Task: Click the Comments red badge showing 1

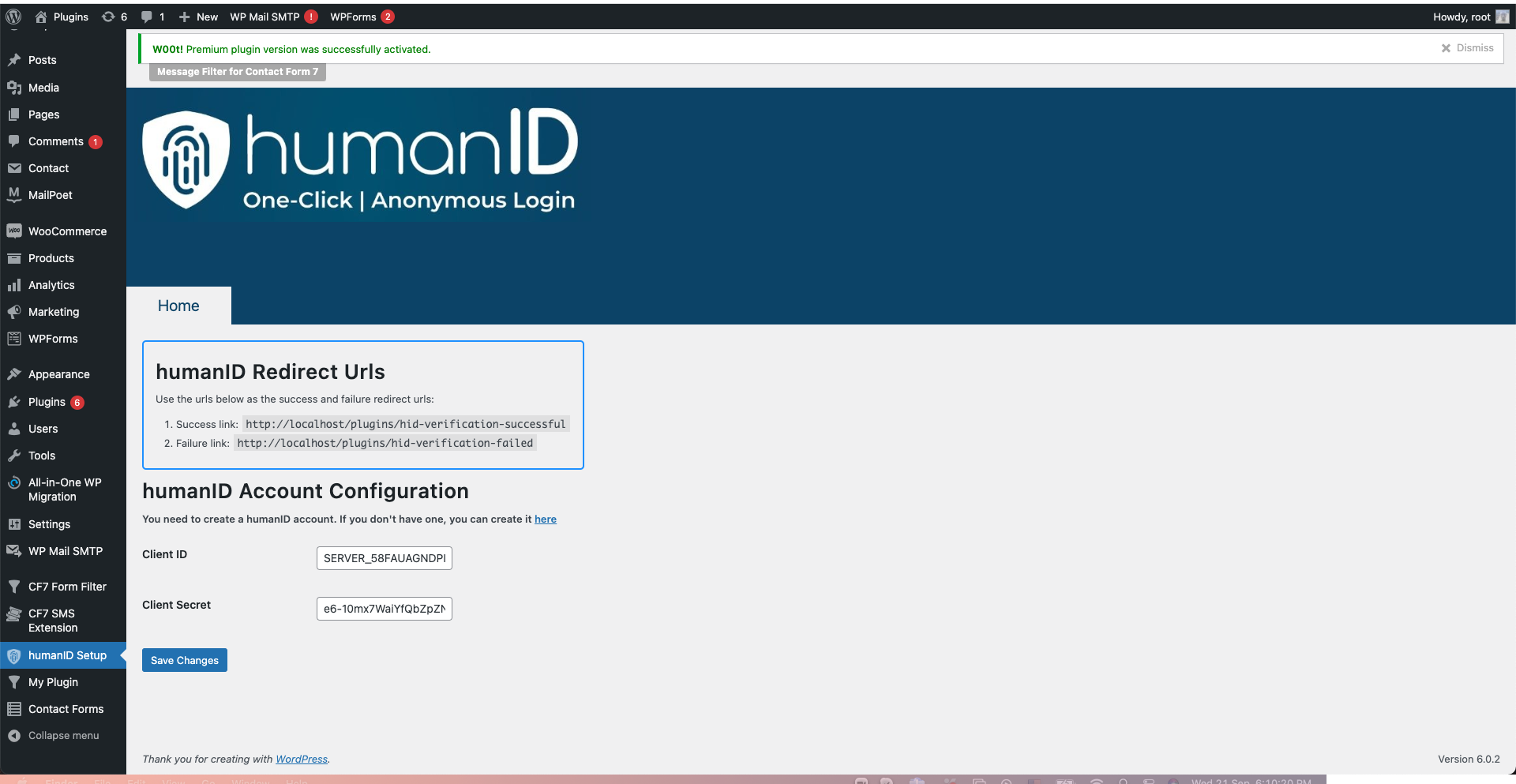Action: (96, 142)
